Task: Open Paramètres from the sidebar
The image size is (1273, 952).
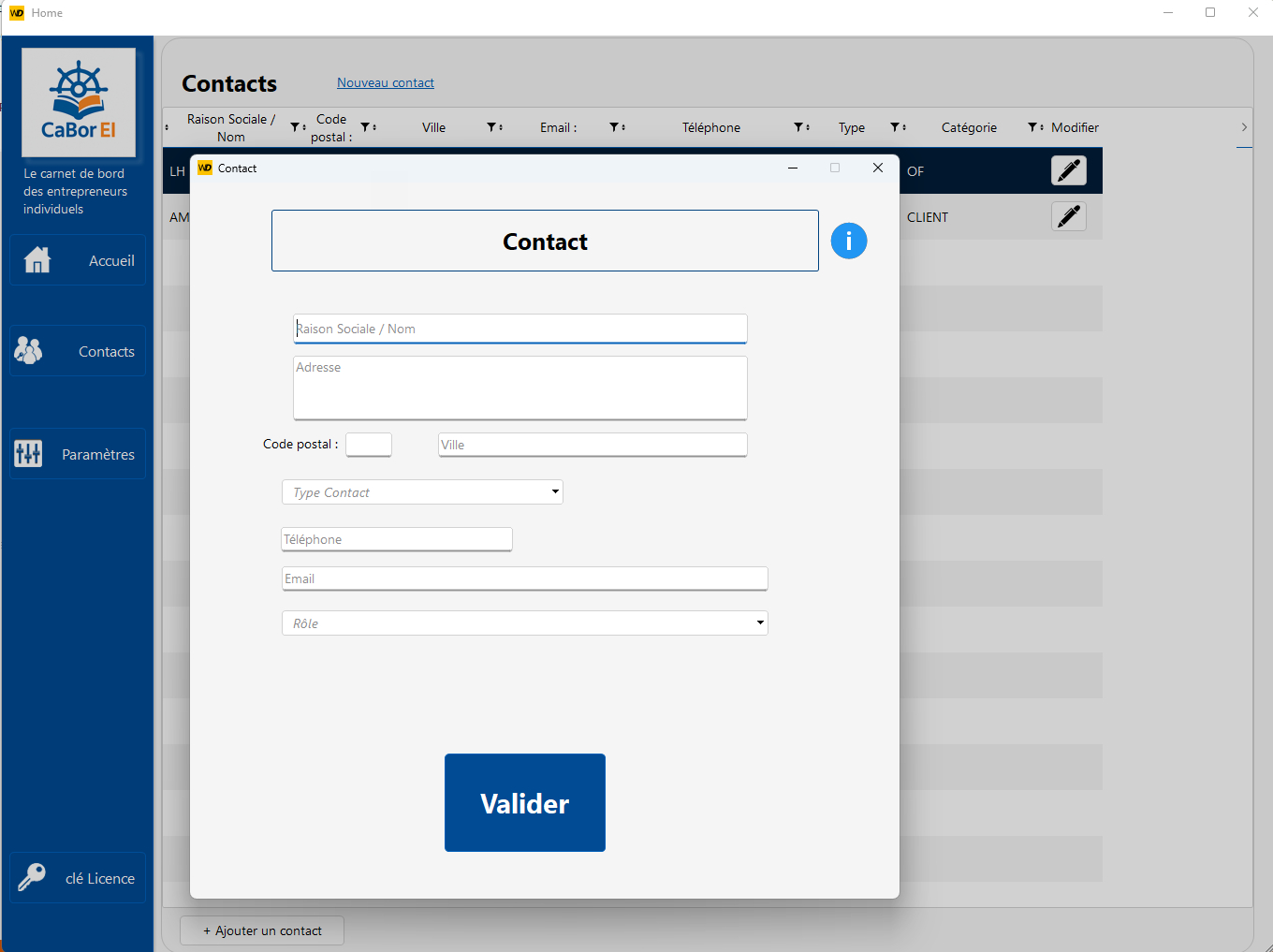Action: (x=78, y=454)
